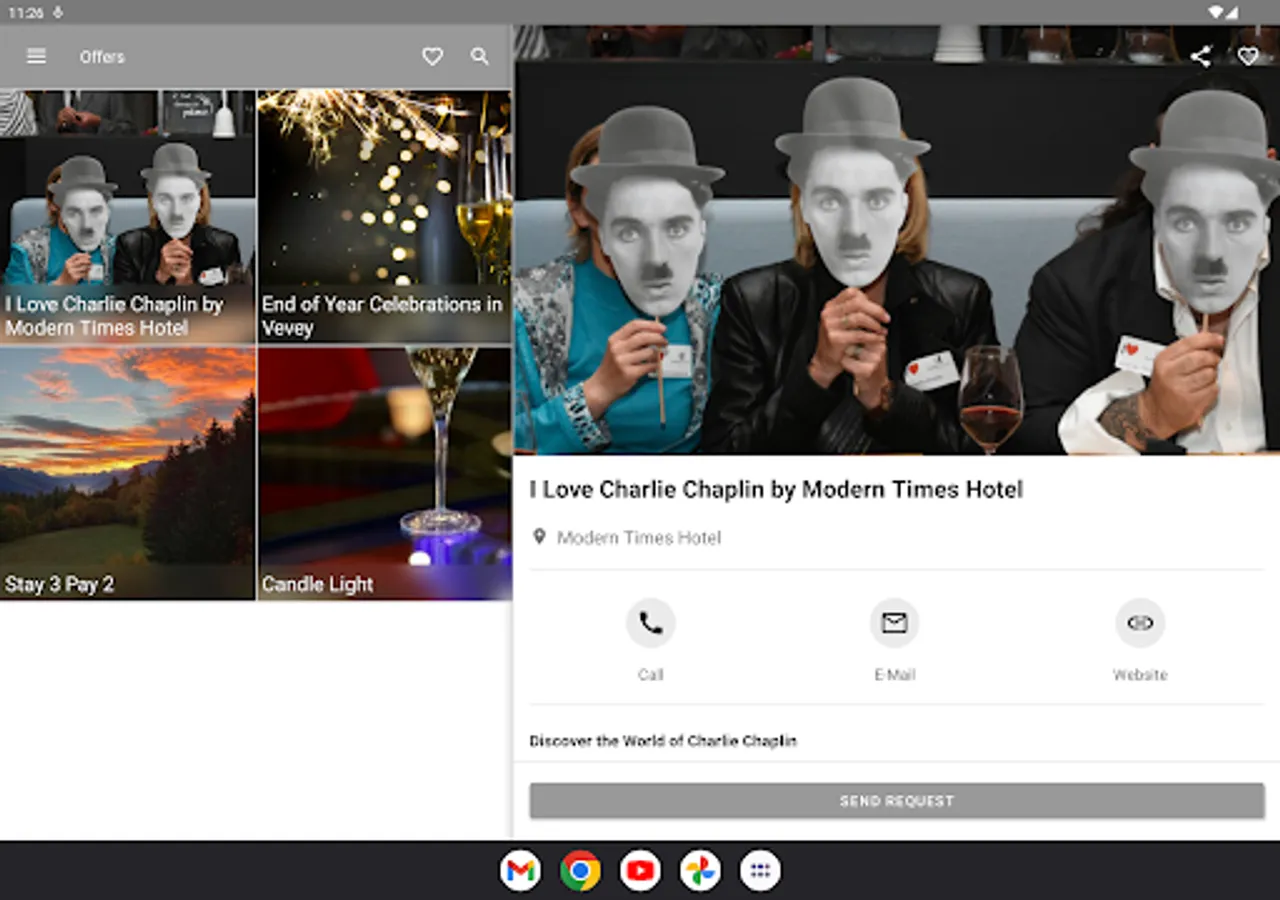Tap the Offers title in toolbar
The height and width of the screenshot is (900, 1280).
coord(102,57)
